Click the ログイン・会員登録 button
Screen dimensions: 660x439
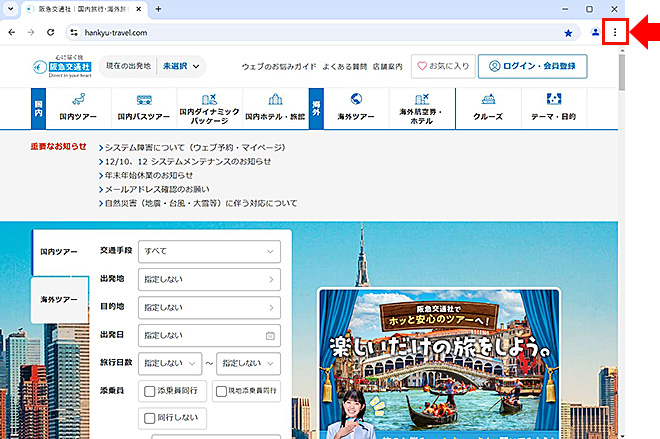(532, 67)
